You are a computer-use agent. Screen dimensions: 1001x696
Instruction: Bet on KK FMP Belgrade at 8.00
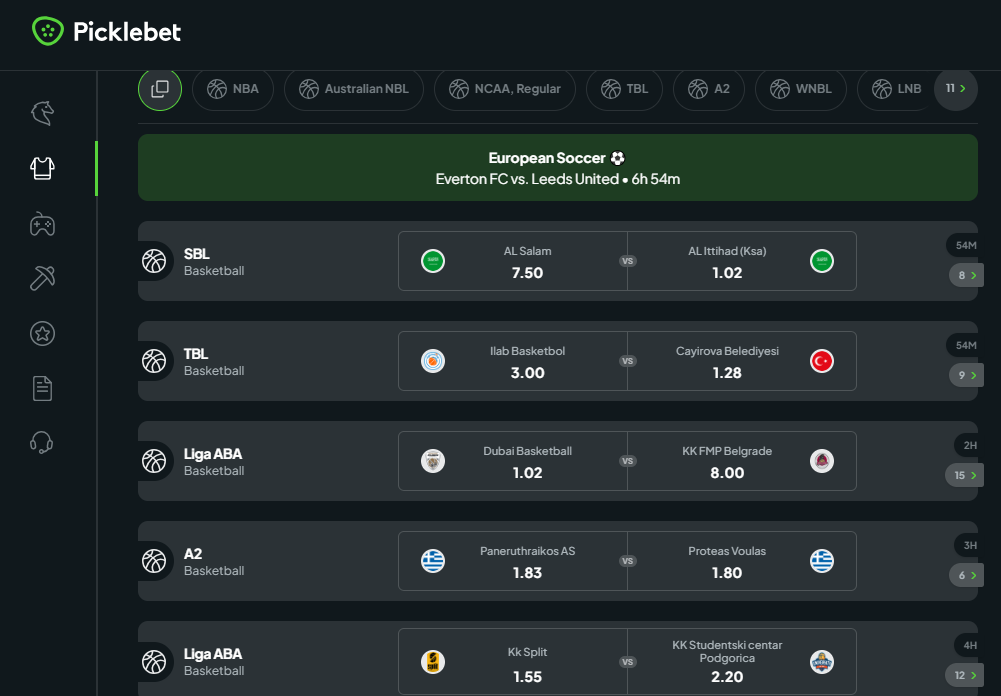click(x=742, y=461)
